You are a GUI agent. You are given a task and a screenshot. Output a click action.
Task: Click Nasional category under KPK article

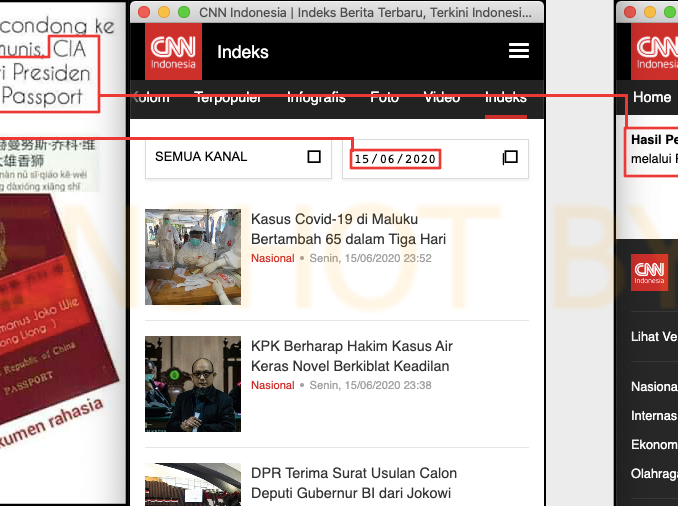tap(272, 385)
